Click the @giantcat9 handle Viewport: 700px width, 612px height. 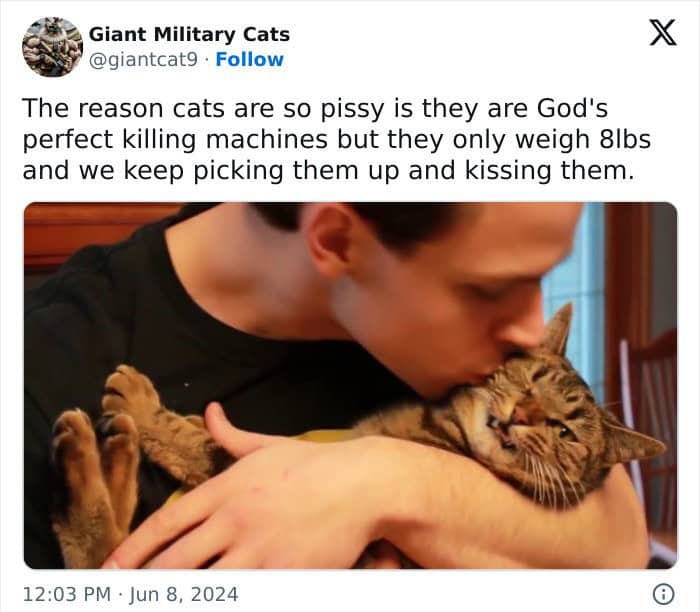pos(143,60)
